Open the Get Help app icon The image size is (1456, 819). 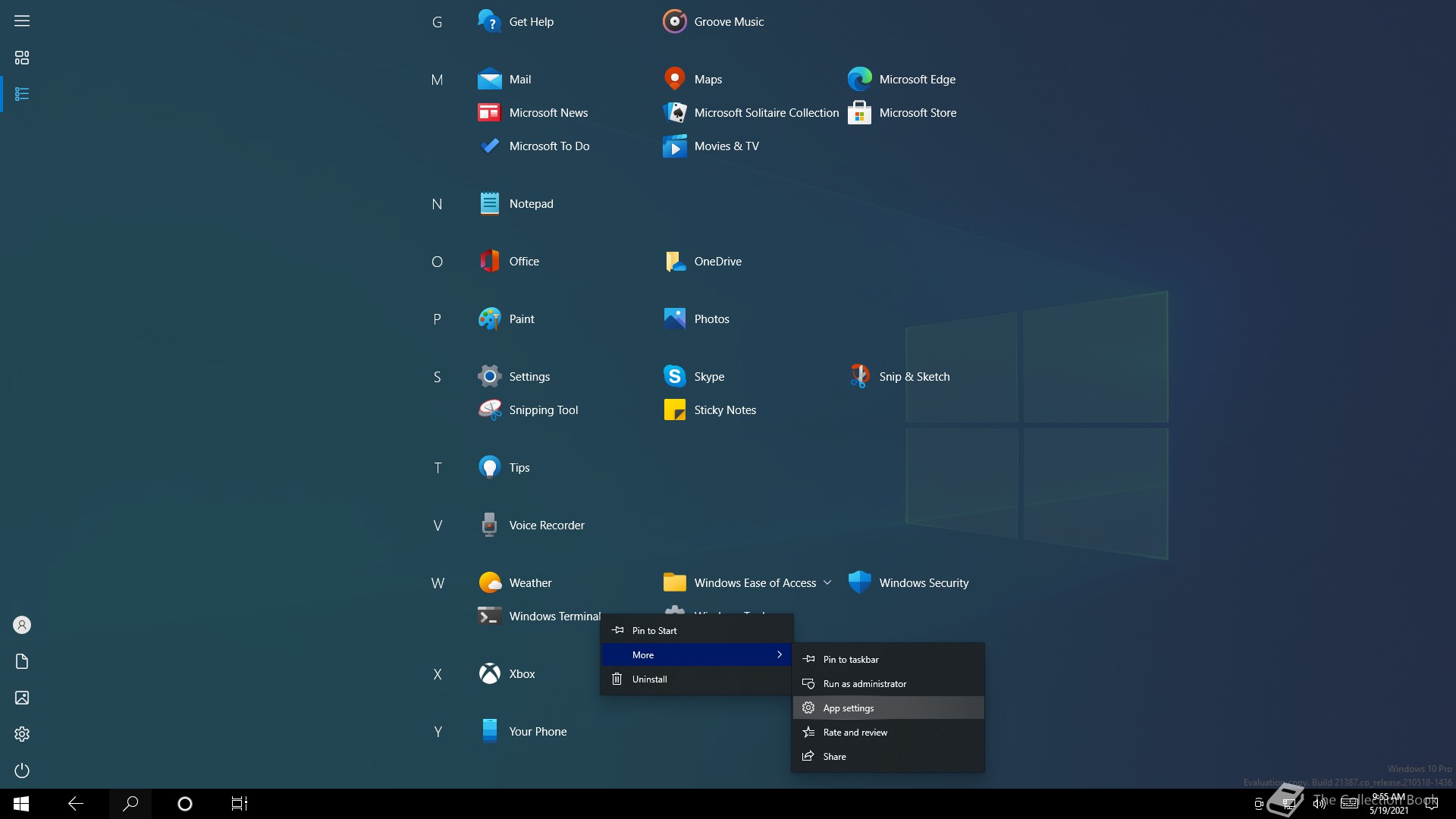pyautogui.click(x=489, y=21)
